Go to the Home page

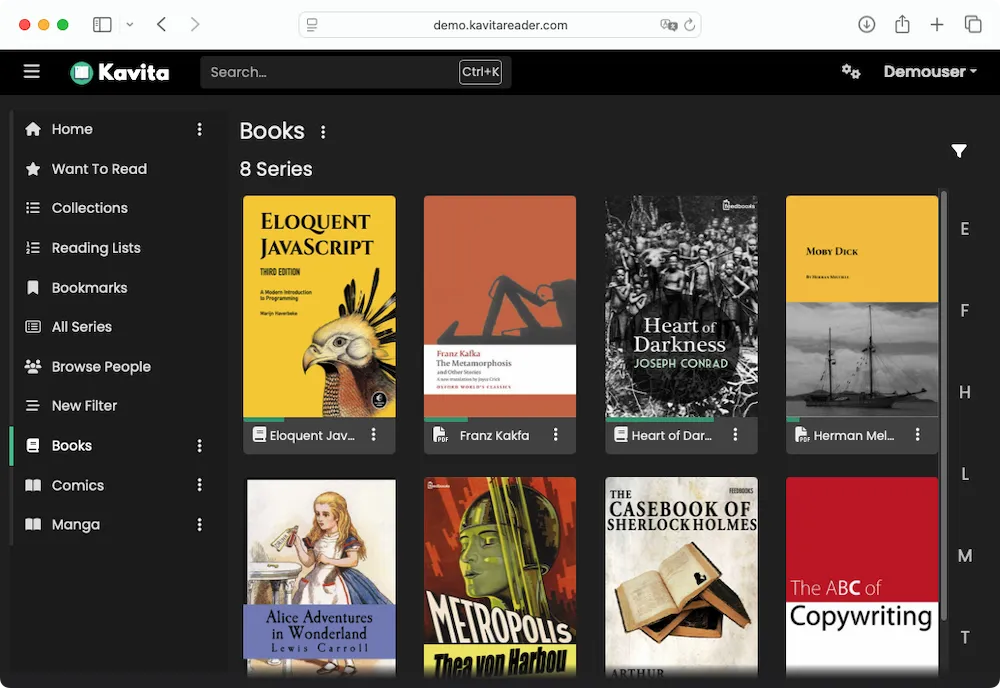point(72,129)
